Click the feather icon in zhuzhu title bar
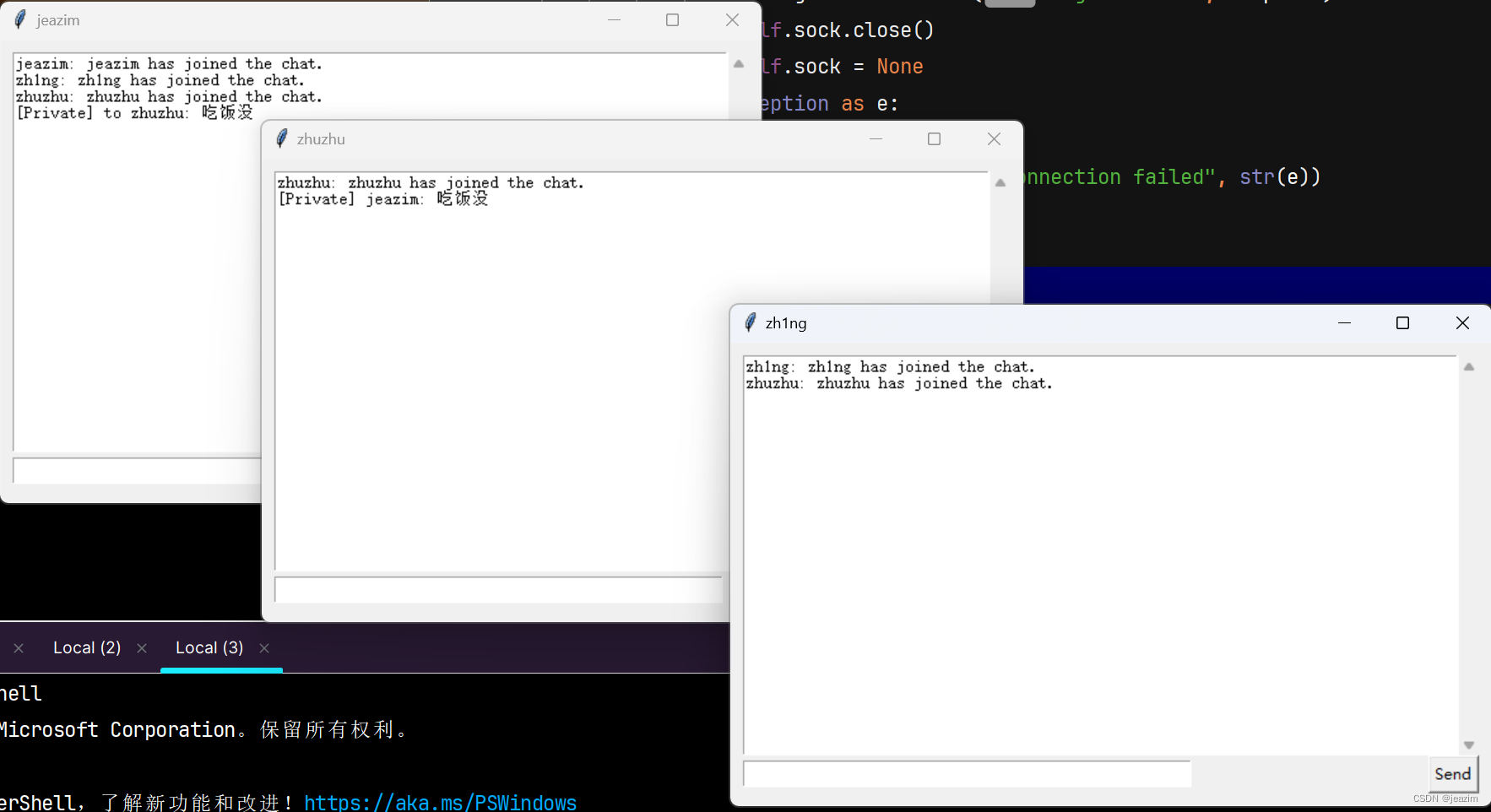Viewport: 1491px width, 812px height. [x=282, y=138]
